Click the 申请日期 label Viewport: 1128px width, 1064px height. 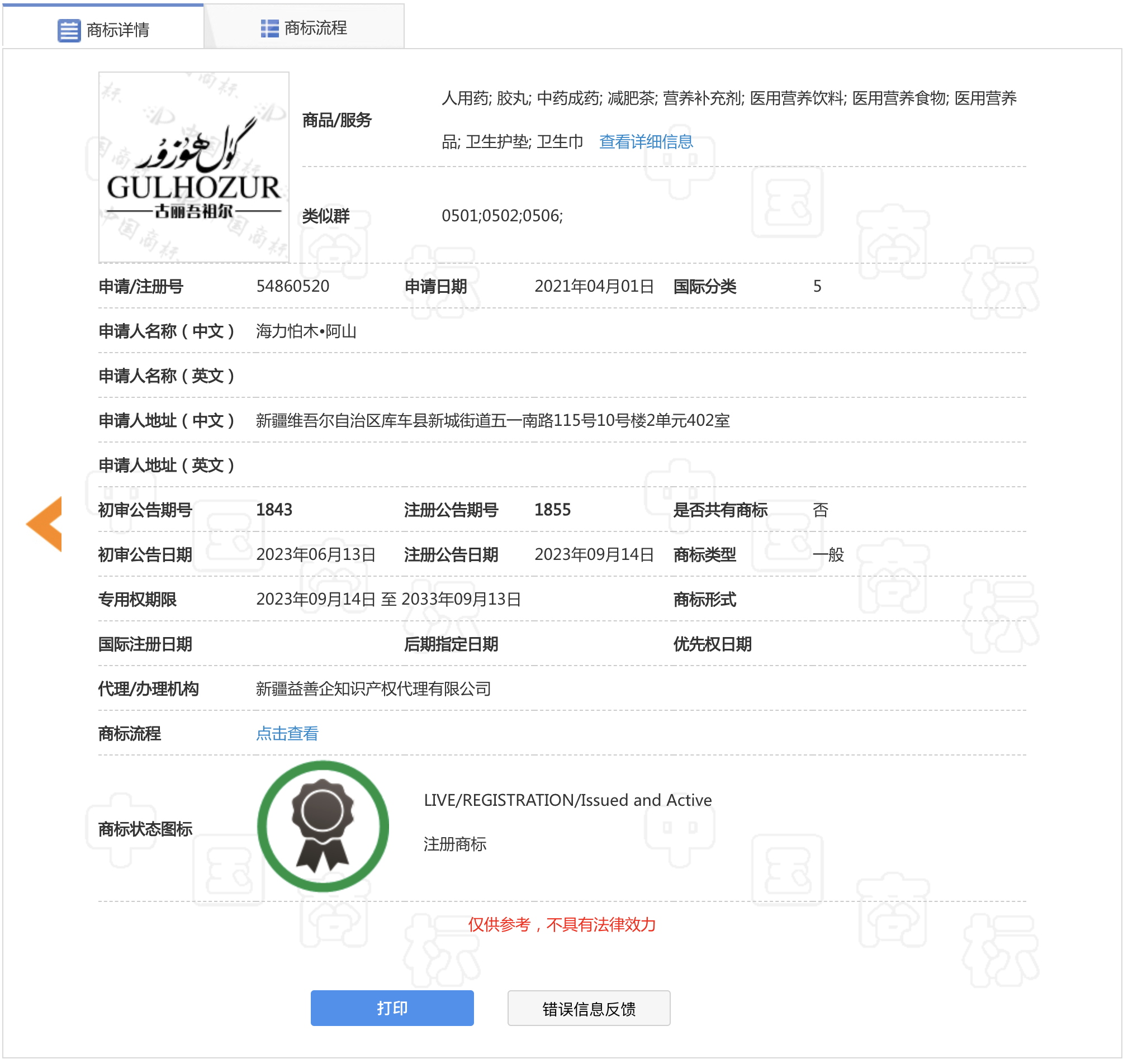[436, 287]
